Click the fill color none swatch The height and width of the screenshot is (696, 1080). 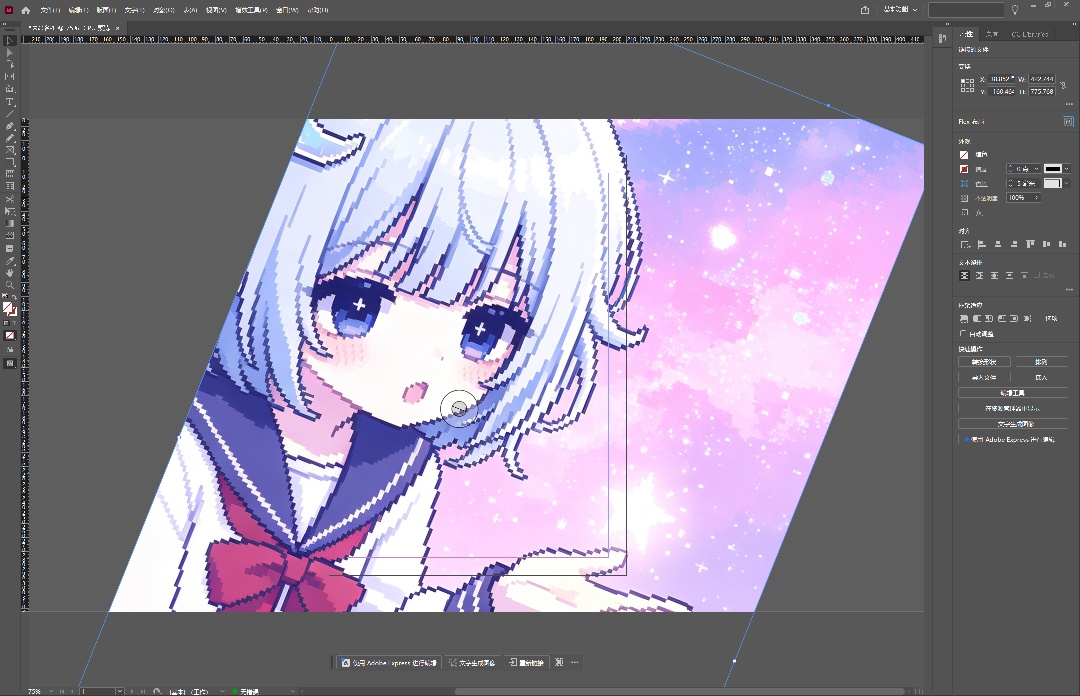(964, 155)
